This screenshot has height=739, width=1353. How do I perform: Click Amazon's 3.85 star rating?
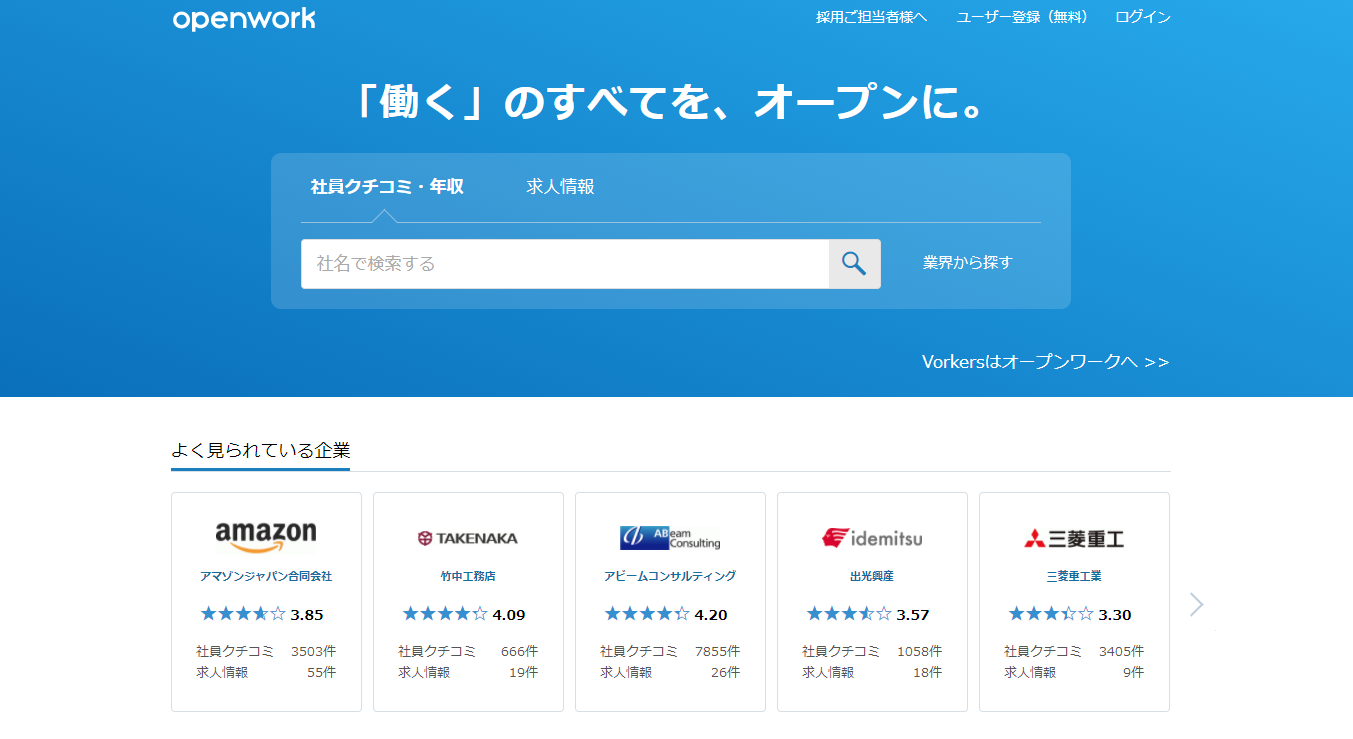pyautogui.click(x=262, y=614)
